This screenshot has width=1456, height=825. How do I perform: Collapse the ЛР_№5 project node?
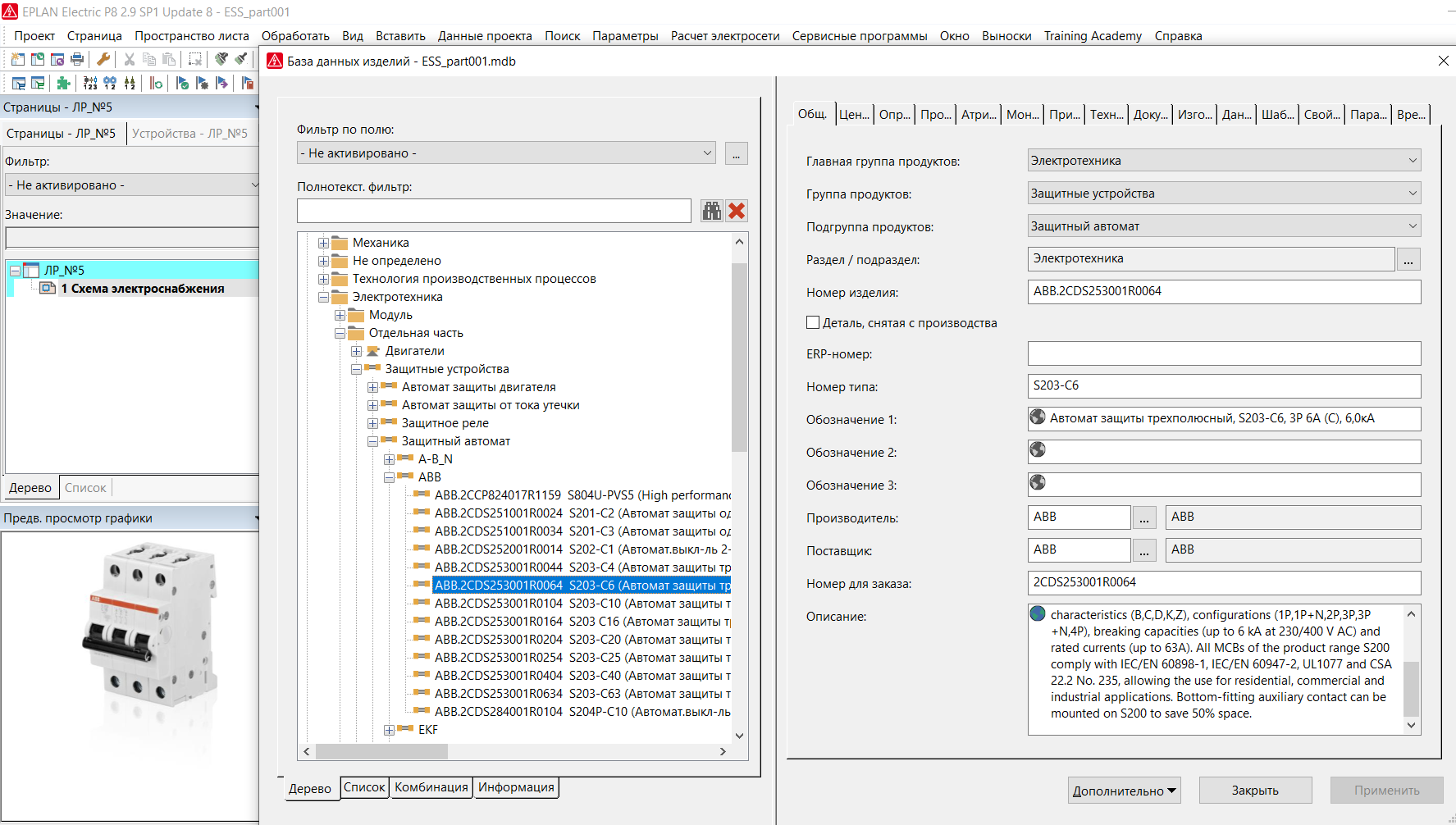15,270
